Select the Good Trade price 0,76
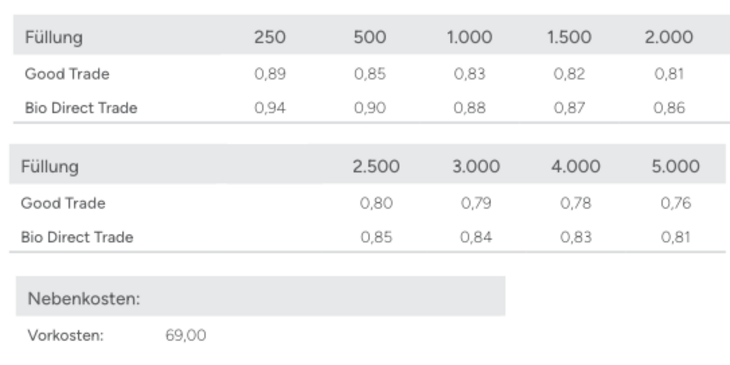Screen dimensions: 730x365 tap(676, 203)
